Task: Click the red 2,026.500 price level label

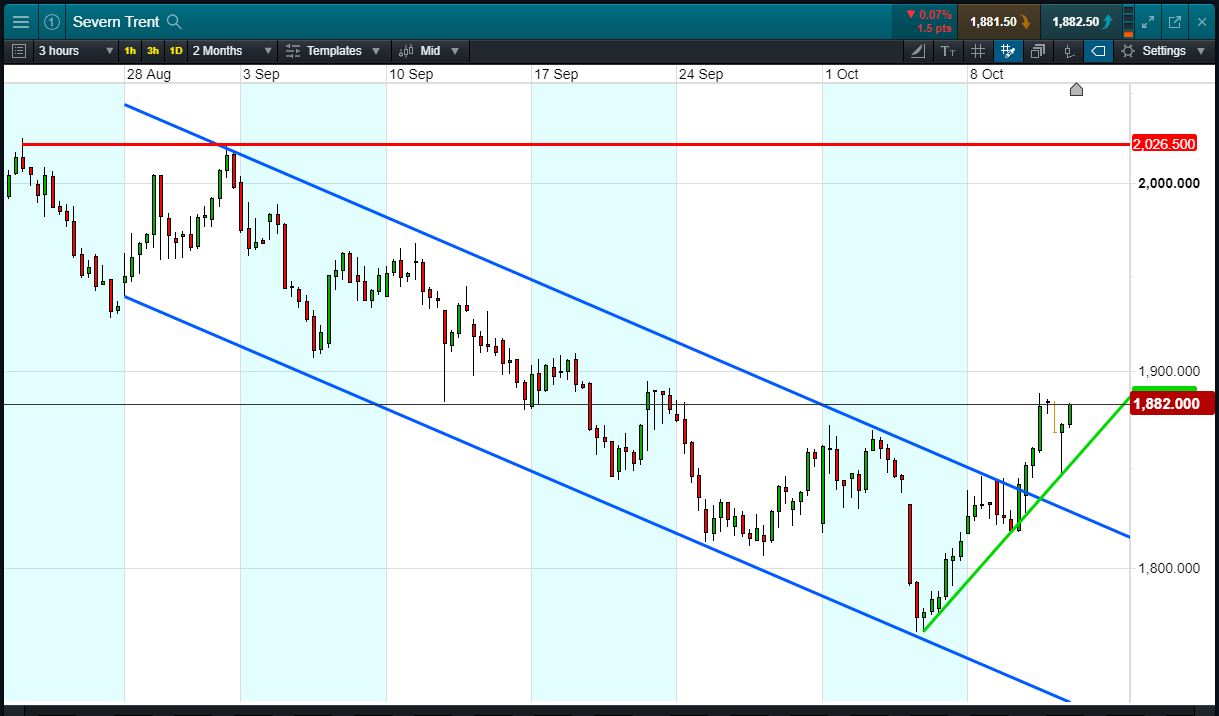Action: pos(1164,144)
